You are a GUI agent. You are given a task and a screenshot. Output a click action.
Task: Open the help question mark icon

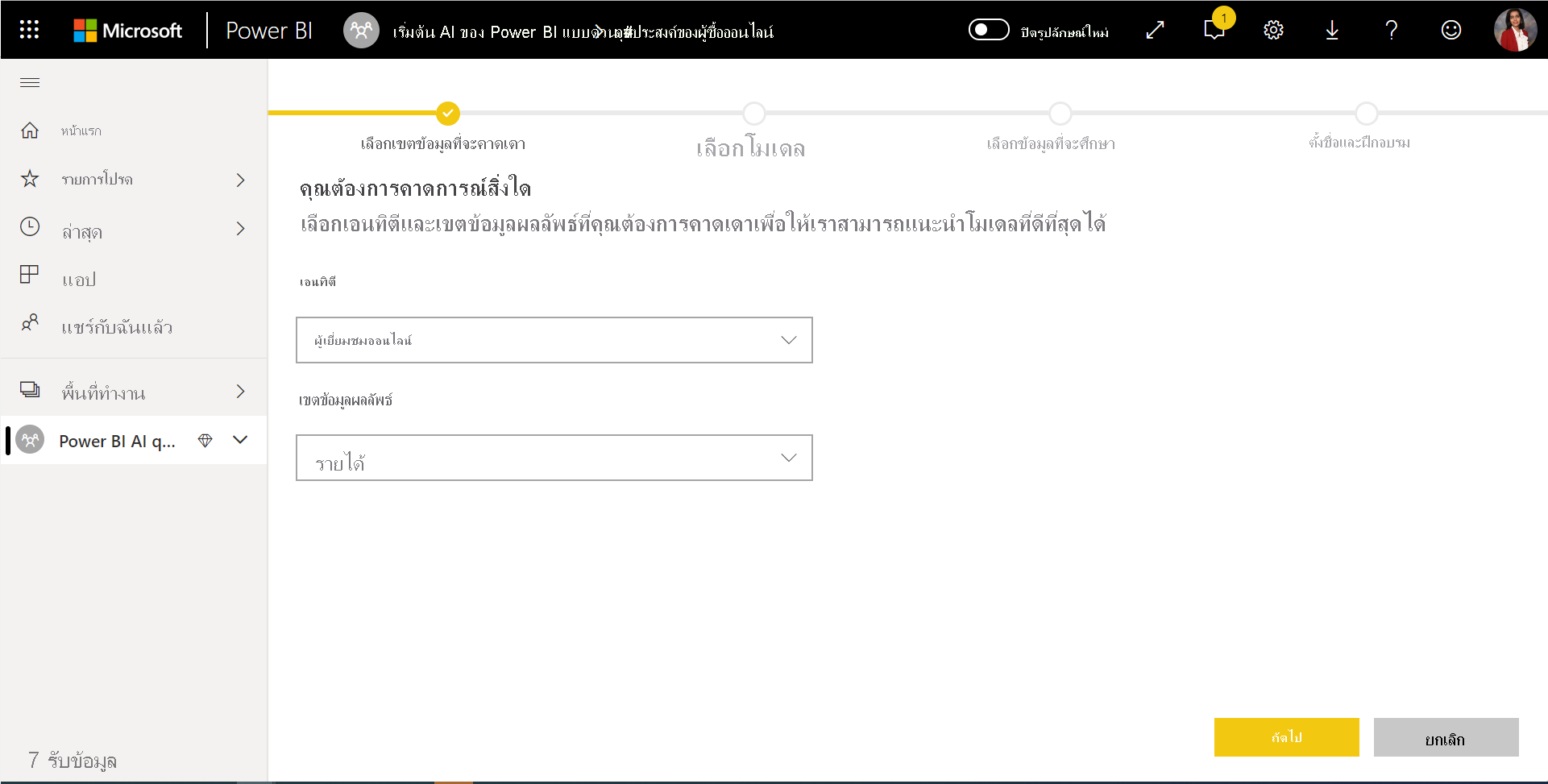1392,30
